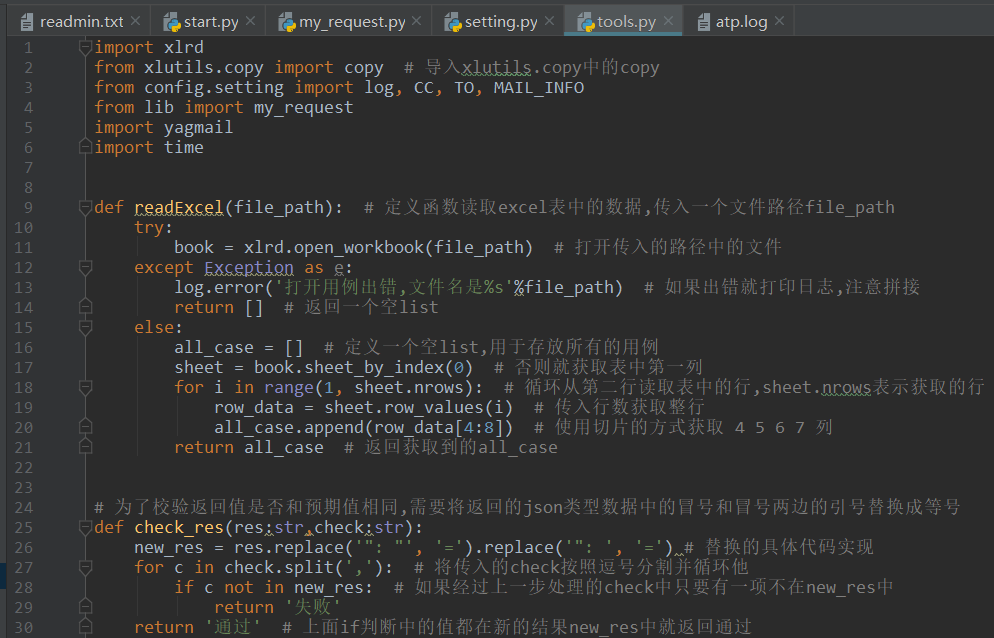Click the readExcel function name

tap(179, 207)
